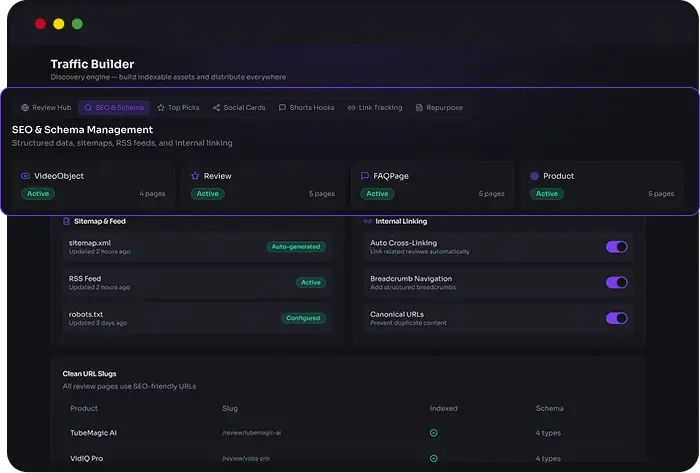
Task: Click '5 pages' on the Product card
Action: point(661,194)
